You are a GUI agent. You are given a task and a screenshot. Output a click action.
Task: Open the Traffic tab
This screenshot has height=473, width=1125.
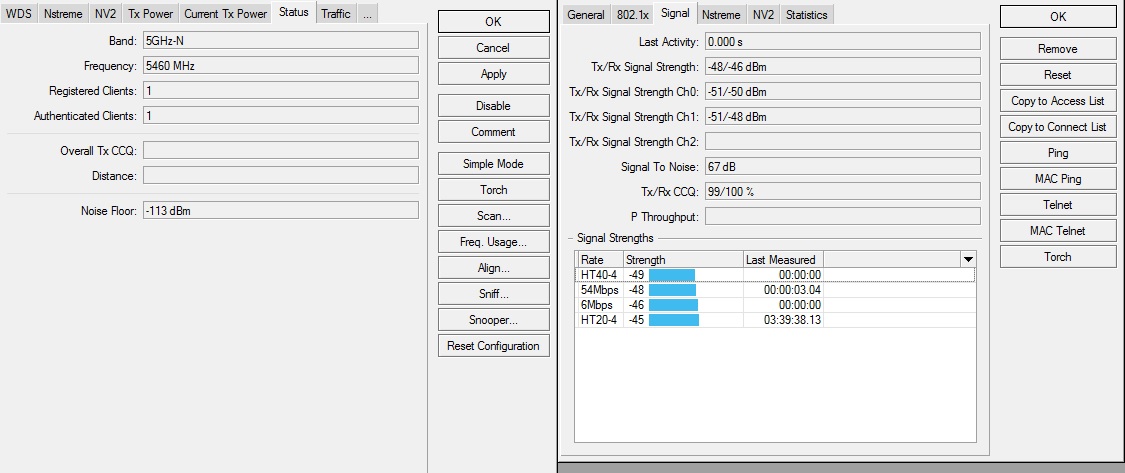coord(336,14)
